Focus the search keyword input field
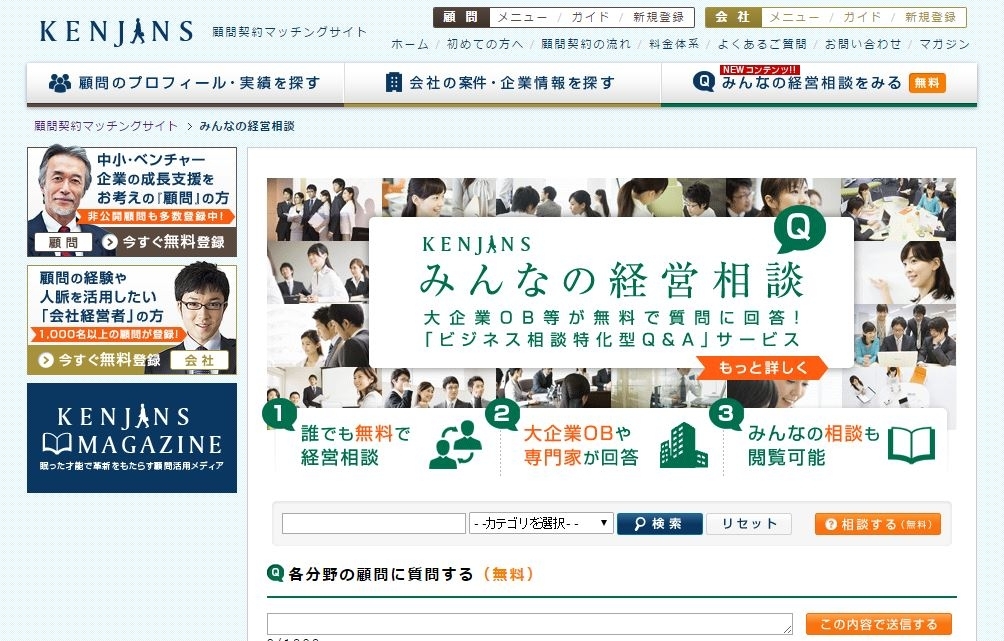1004x641 pixels. [374, 523]
